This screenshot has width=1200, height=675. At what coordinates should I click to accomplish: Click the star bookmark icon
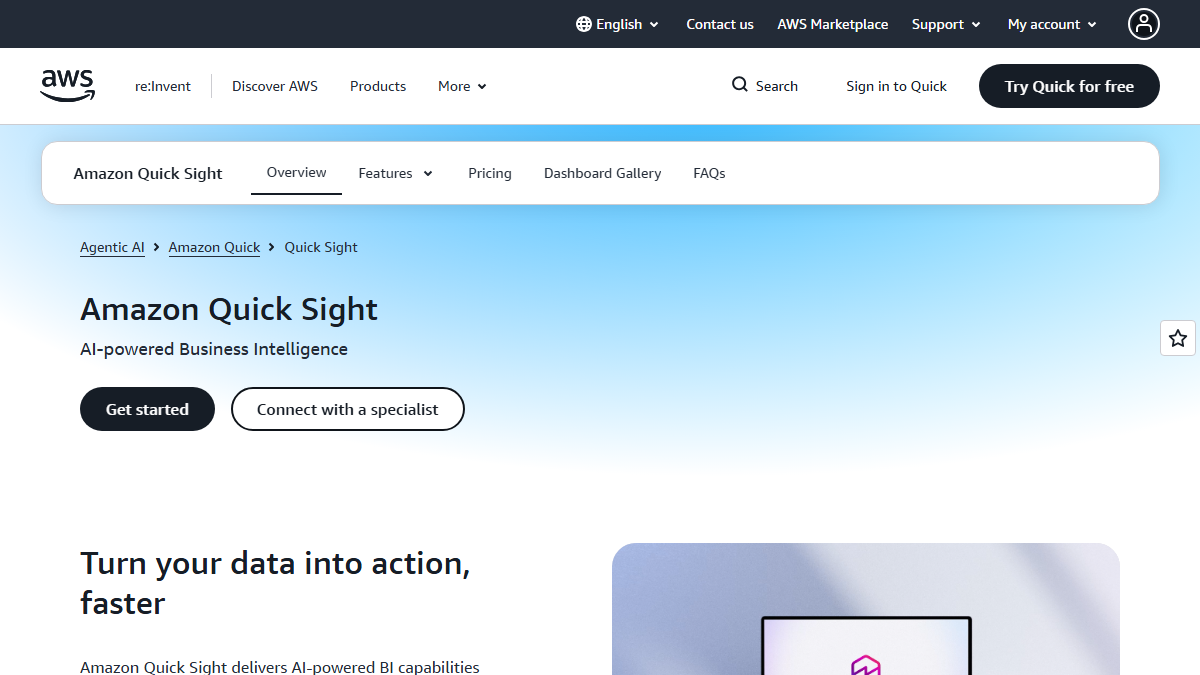1178,338
